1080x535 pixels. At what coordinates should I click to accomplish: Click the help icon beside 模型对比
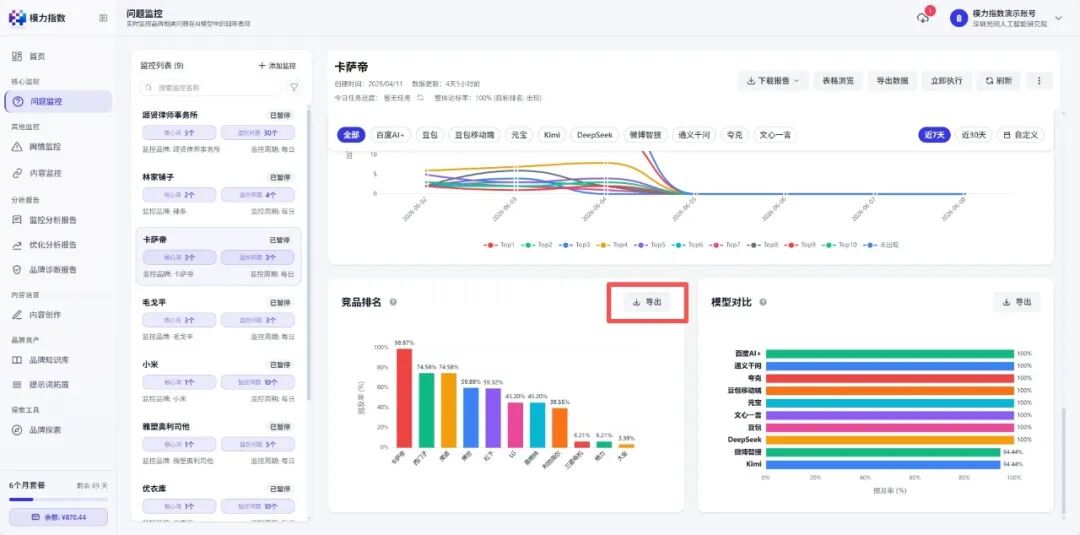[x=763, y=302]
